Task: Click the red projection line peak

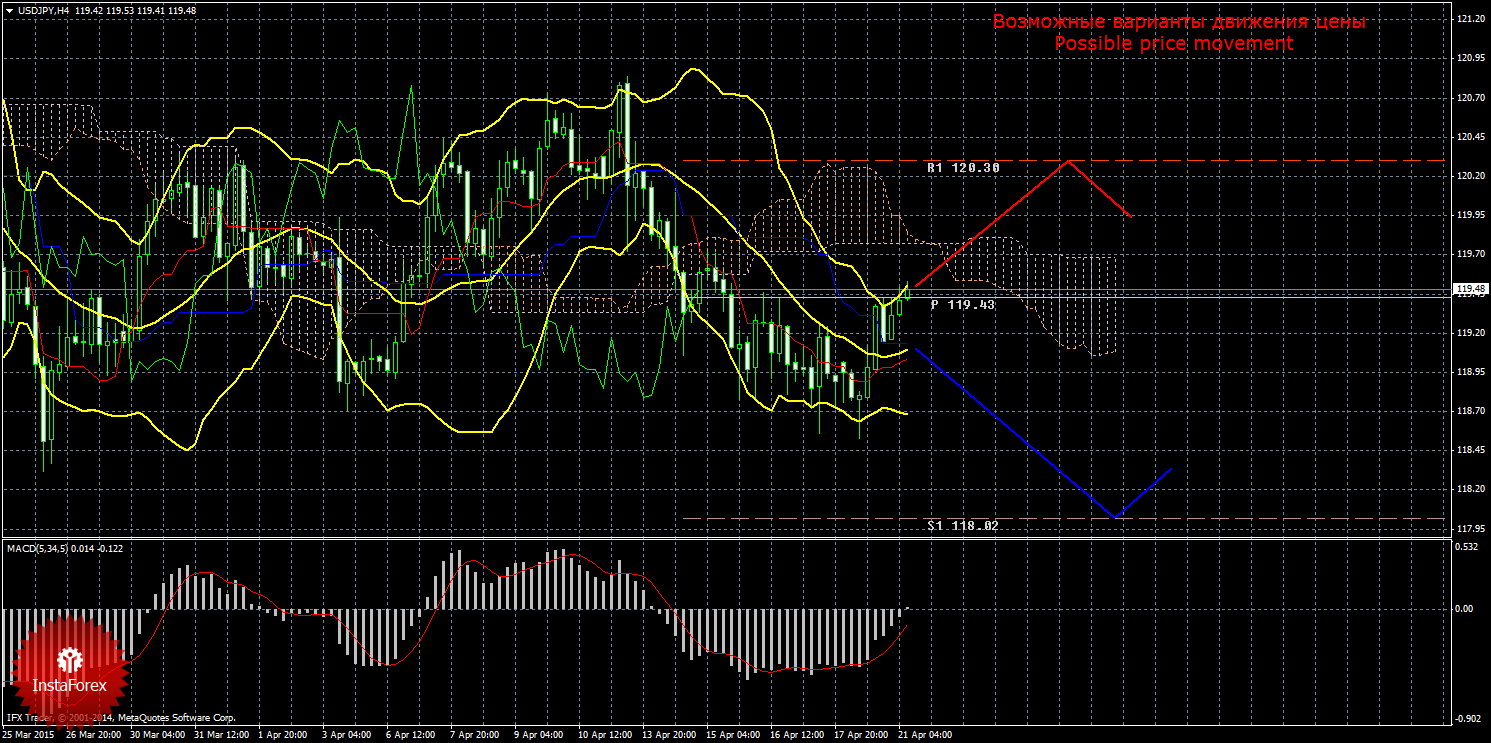Action: coord(1069,161)
